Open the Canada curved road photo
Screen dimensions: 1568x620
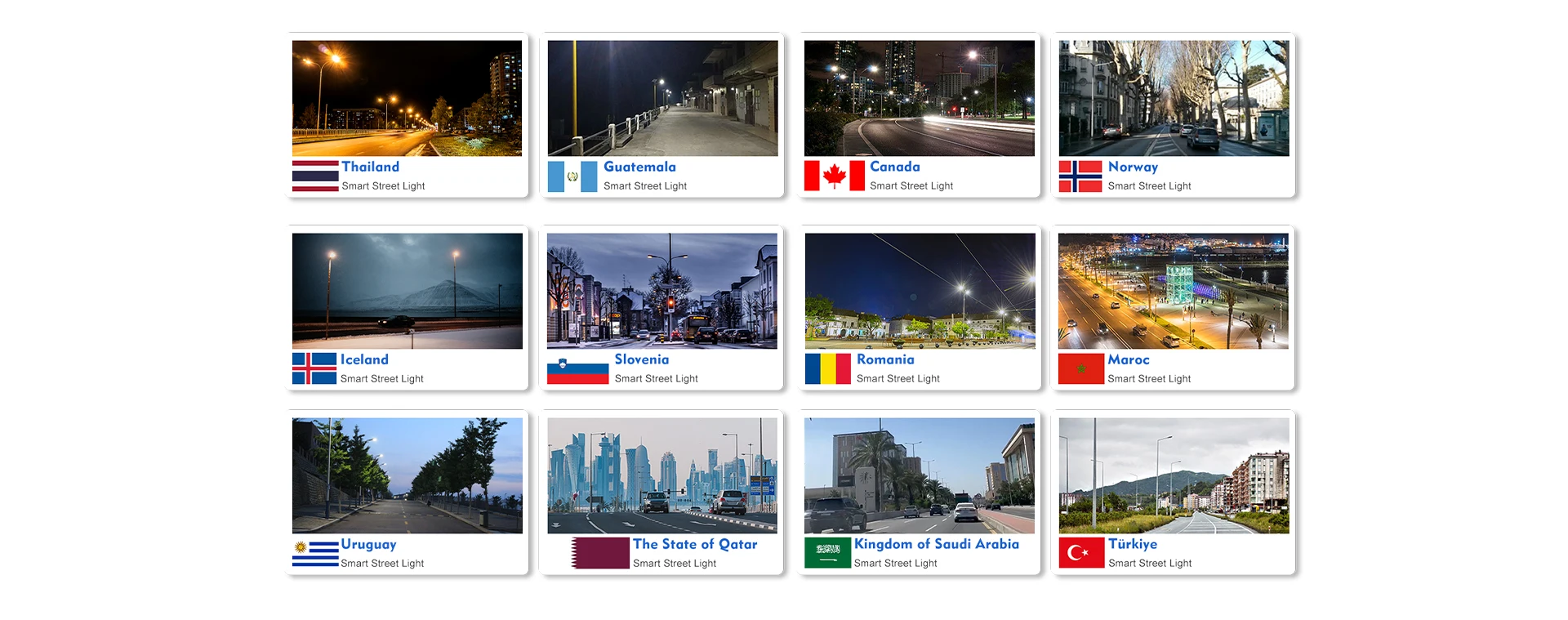[x=920, y=98]
